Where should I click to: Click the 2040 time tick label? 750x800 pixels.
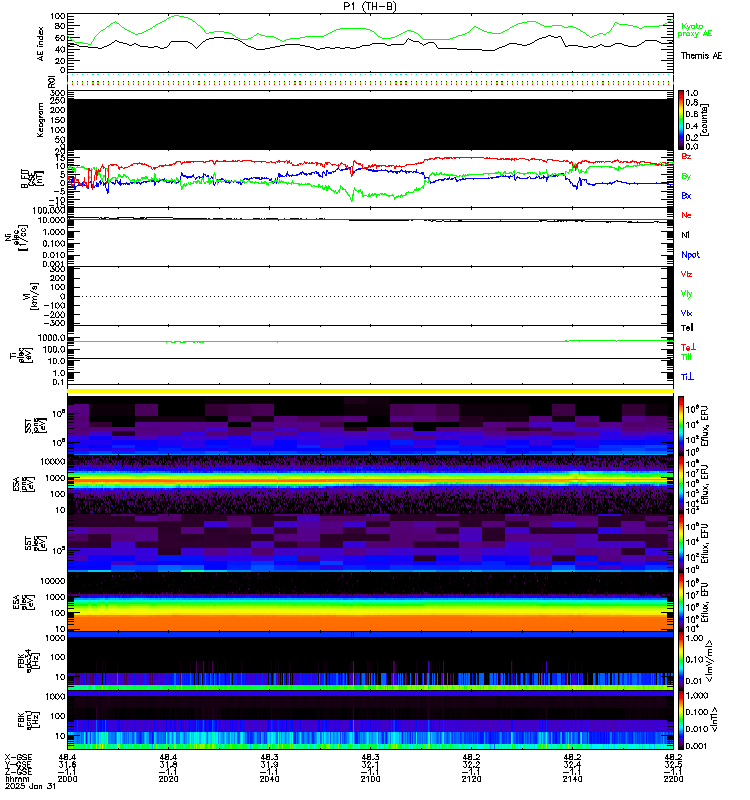[269, 779]
